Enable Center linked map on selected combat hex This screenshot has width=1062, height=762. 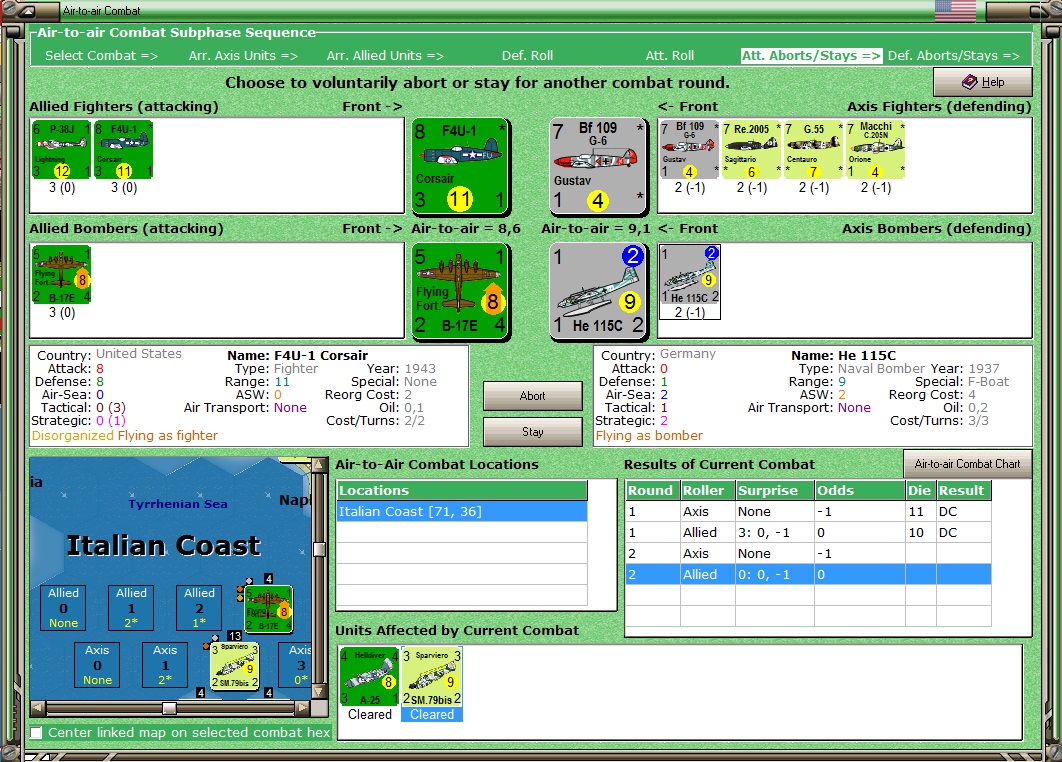tap(37, 733)
